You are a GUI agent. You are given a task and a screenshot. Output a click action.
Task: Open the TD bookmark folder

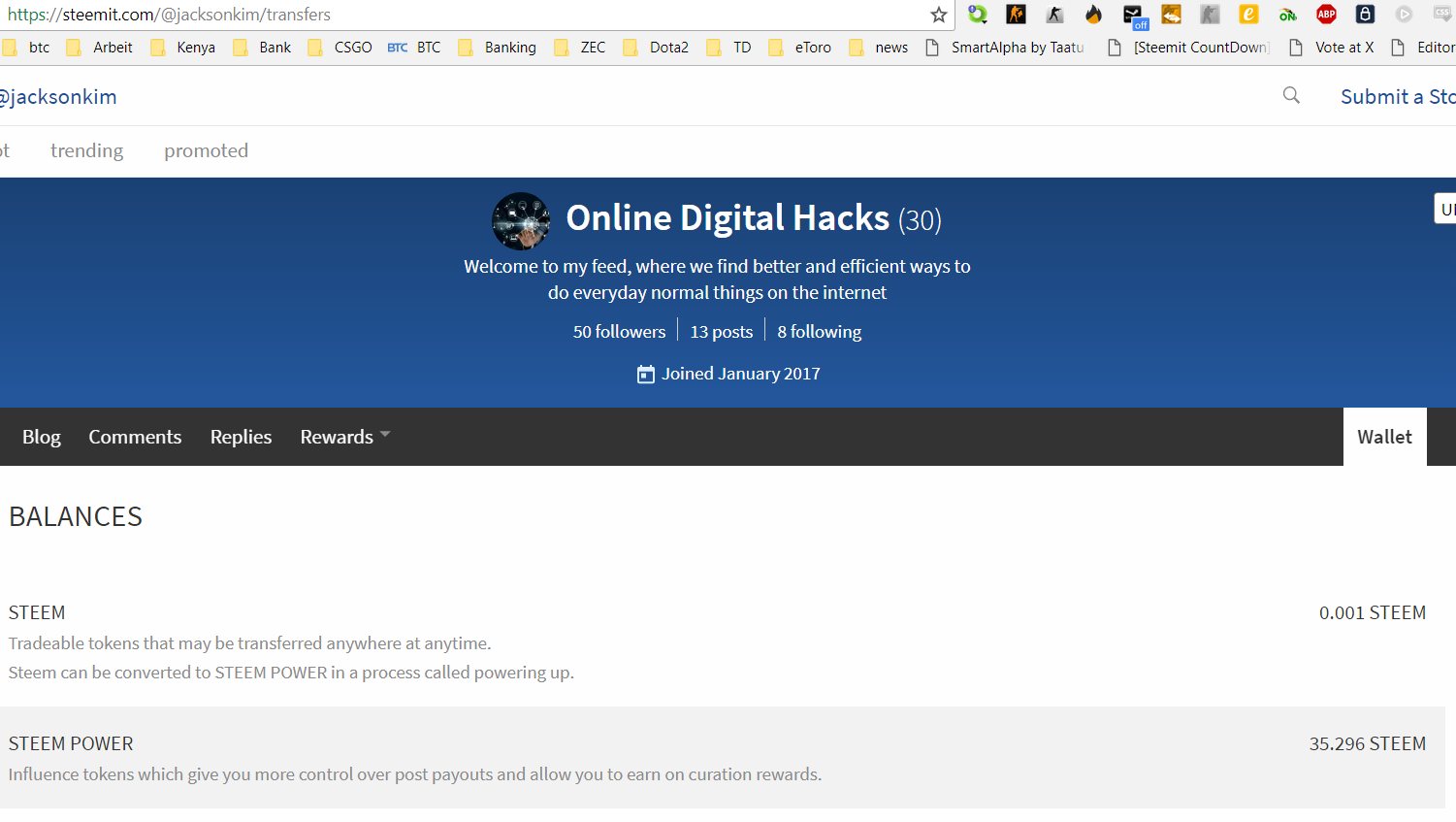[728, 48]
